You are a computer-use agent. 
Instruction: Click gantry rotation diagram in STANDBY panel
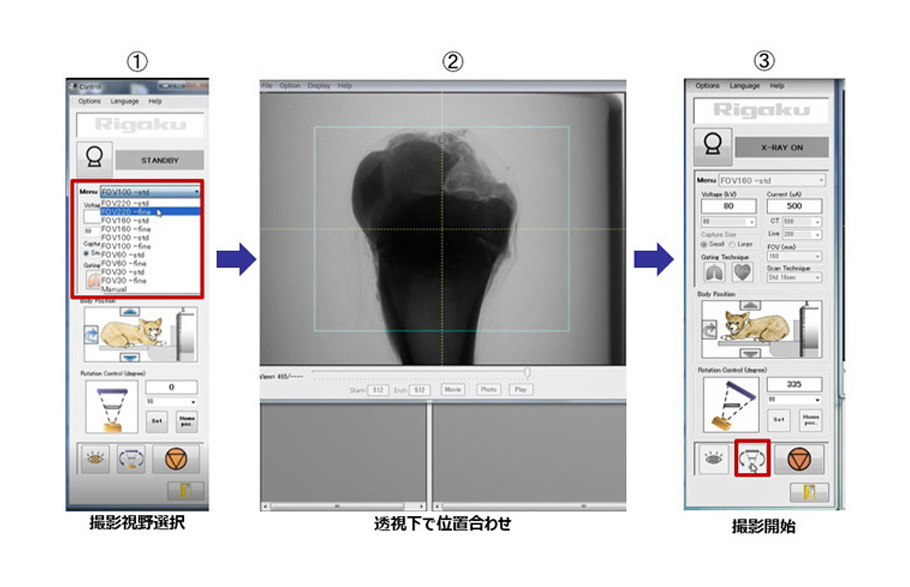(x=111, y=406)
